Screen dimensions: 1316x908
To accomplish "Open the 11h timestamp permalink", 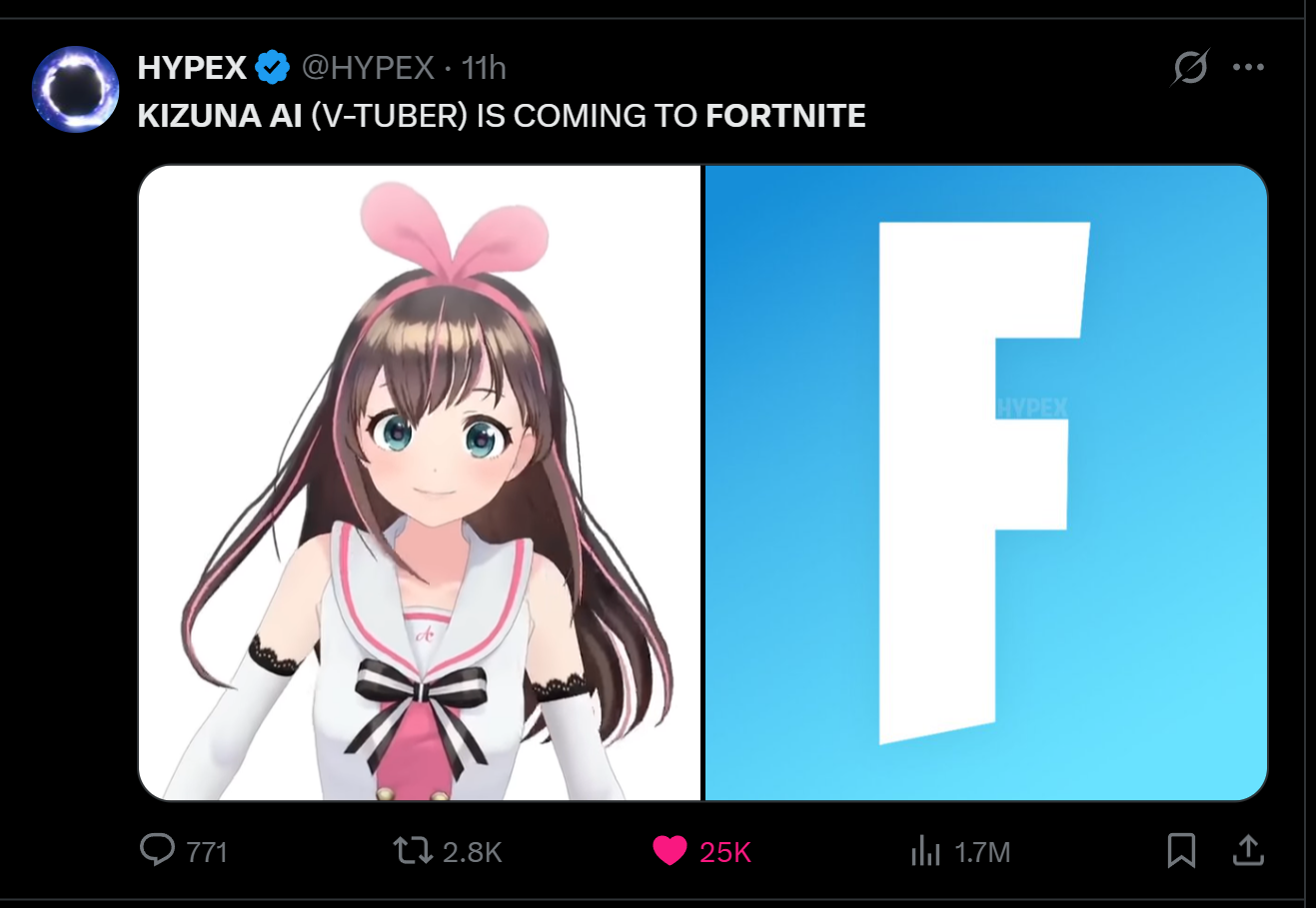I will [x=484, y=68].
